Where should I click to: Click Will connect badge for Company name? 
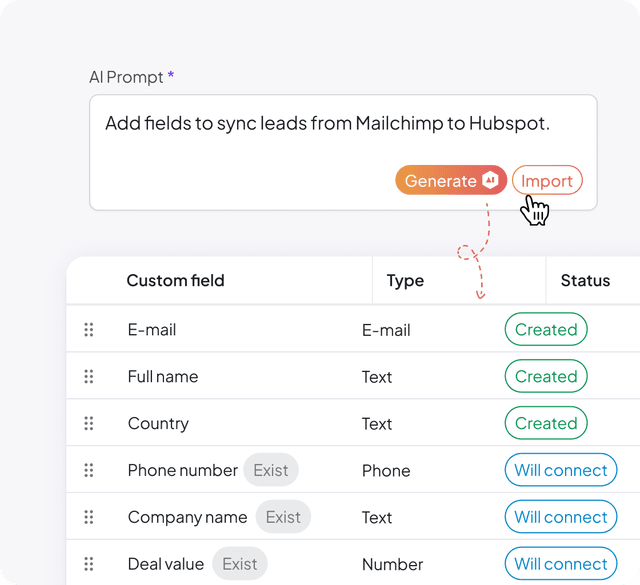point(560,517)
